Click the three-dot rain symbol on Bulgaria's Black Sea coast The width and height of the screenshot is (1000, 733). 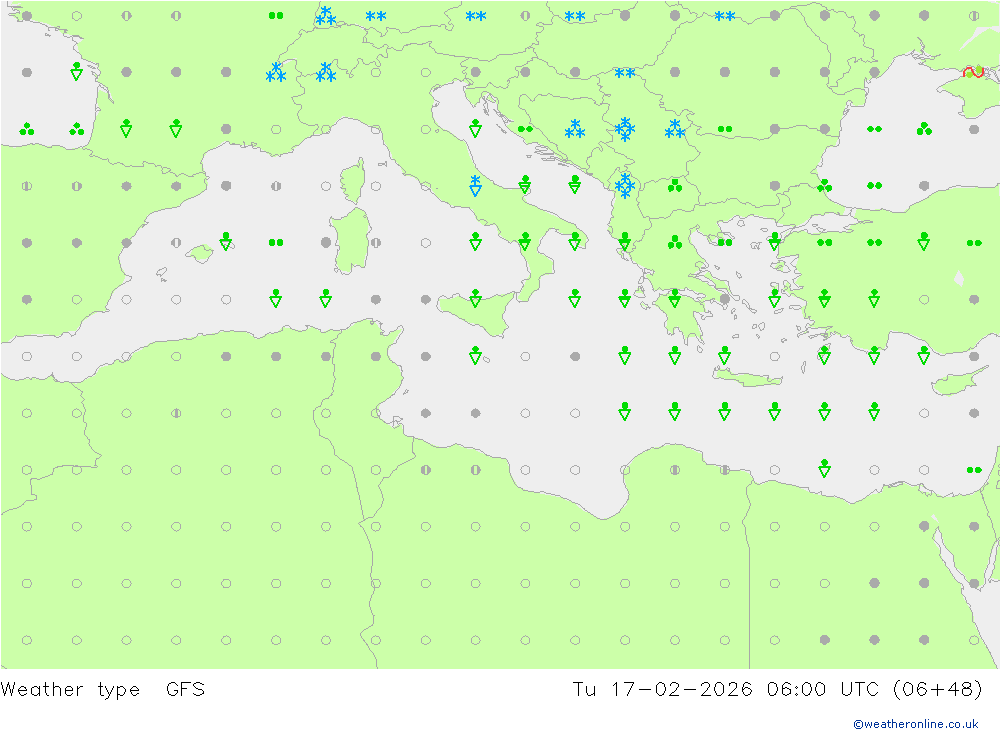824,186
